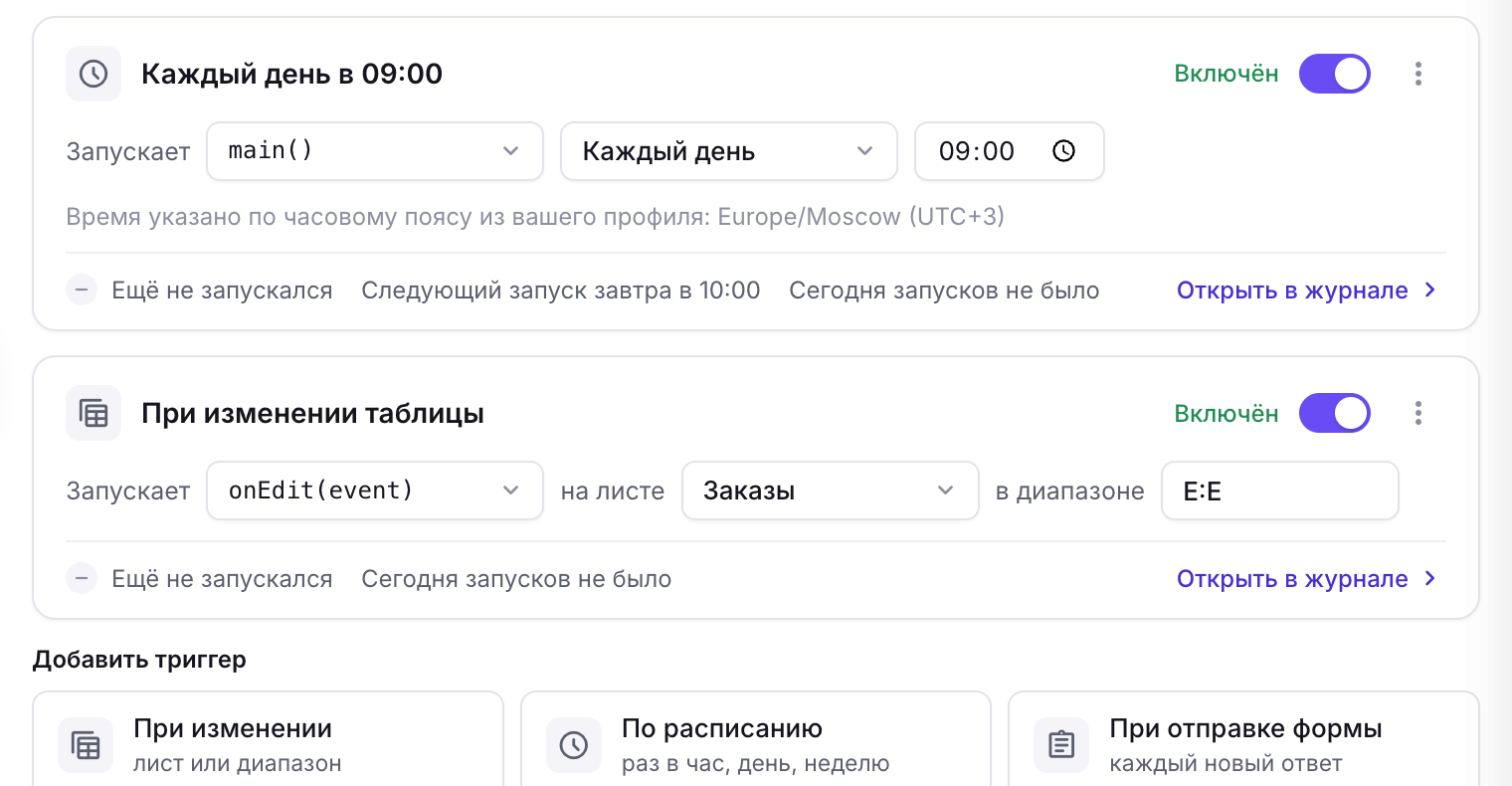Screen dimensions: 1512x786
Task: Open the three-dot menu for the daily trigger
Action: click(1417, 74)
